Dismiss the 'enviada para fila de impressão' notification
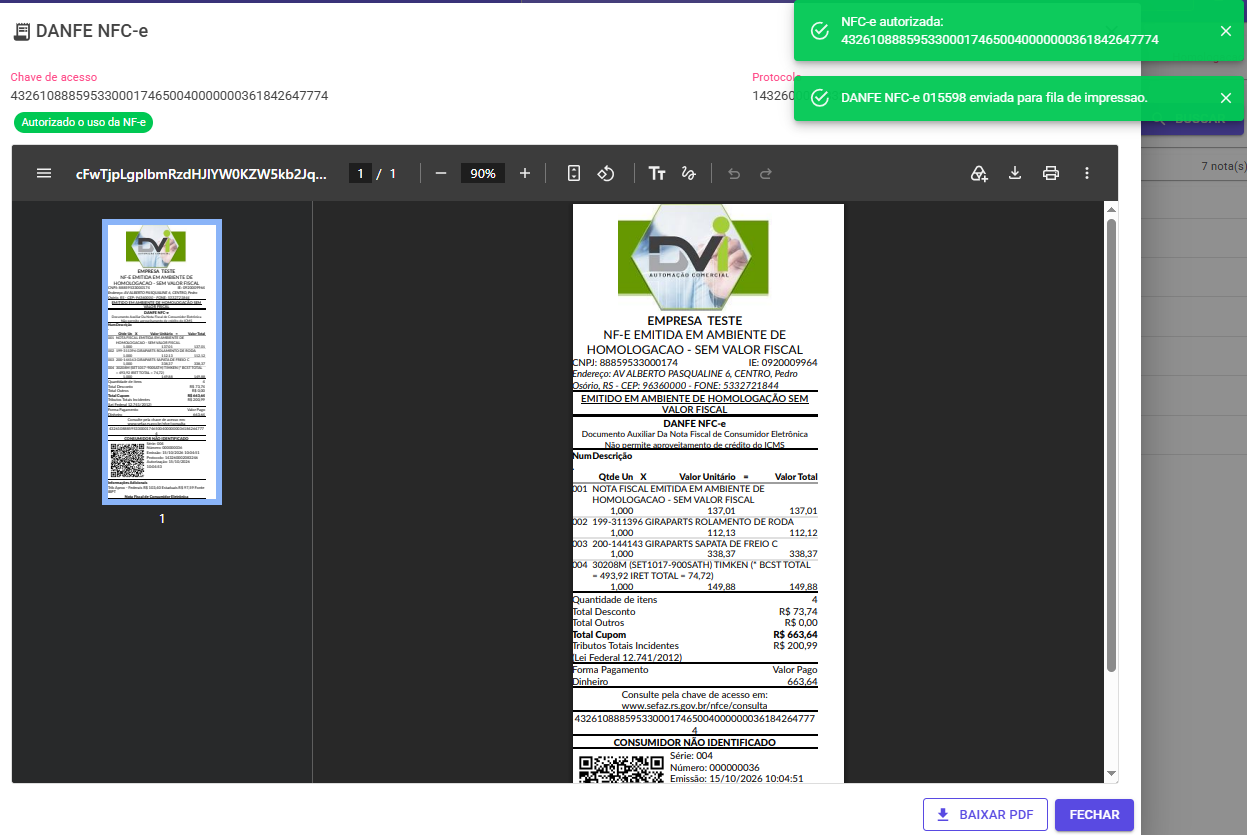The width and height of the screenshot is (1247, 835). (1226, 98)
